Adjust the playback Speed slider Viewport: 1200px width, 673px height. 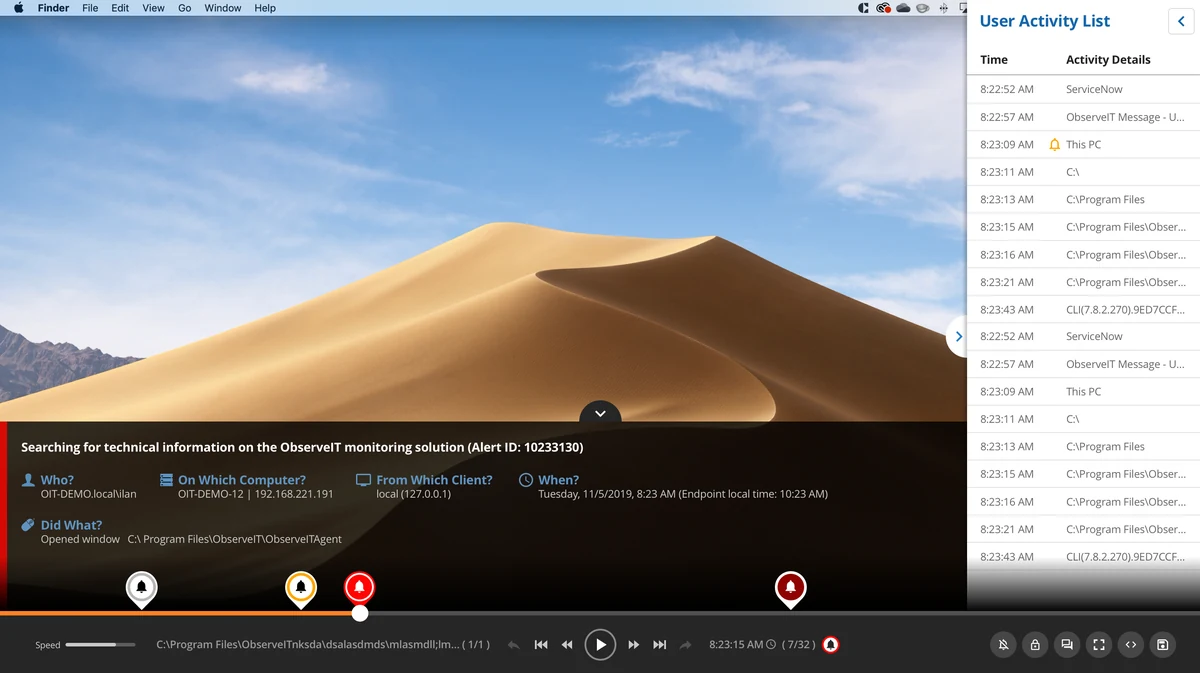pos(100,645)
